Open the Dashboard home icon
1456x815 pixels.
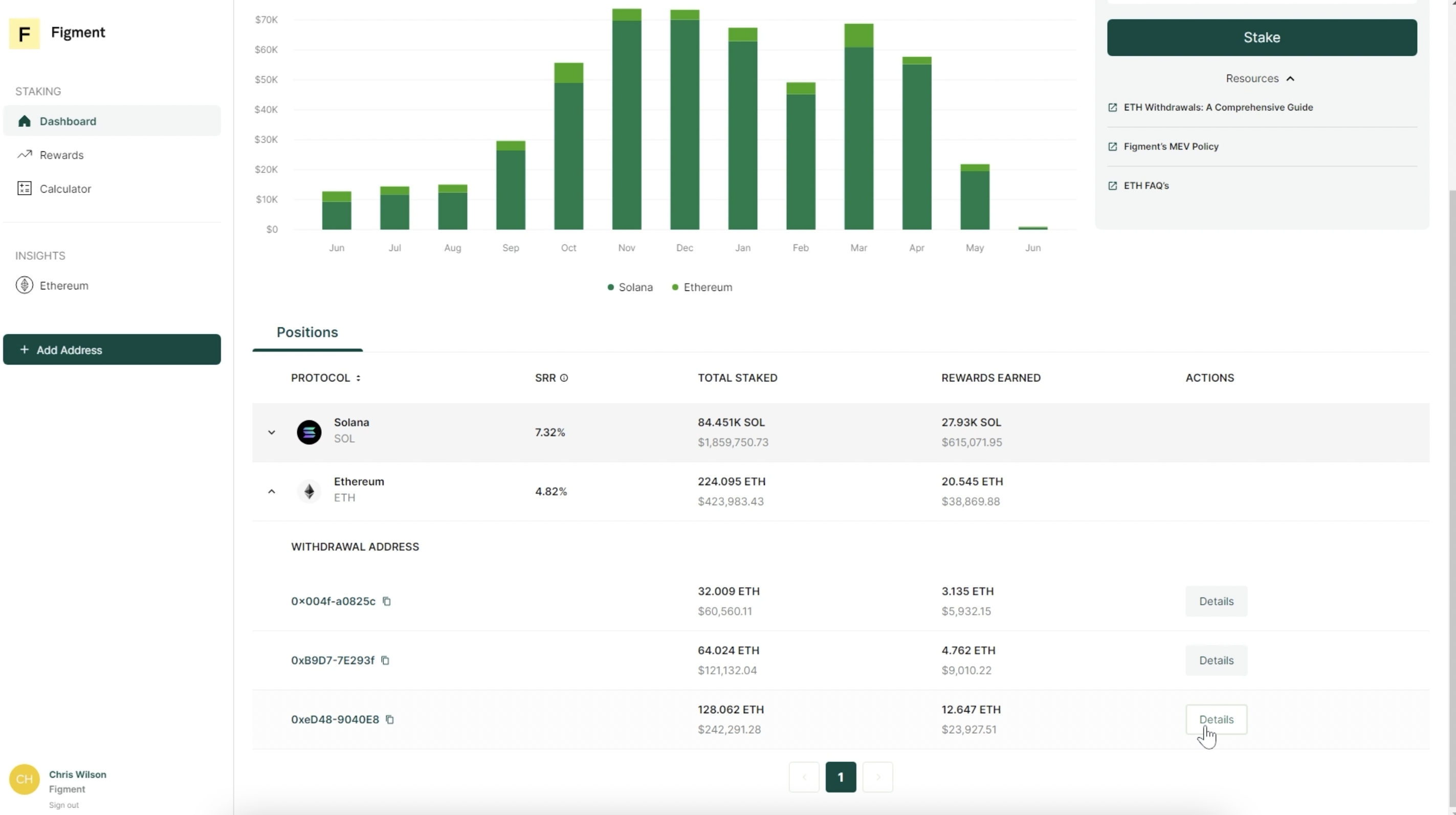tap(25, 121)
